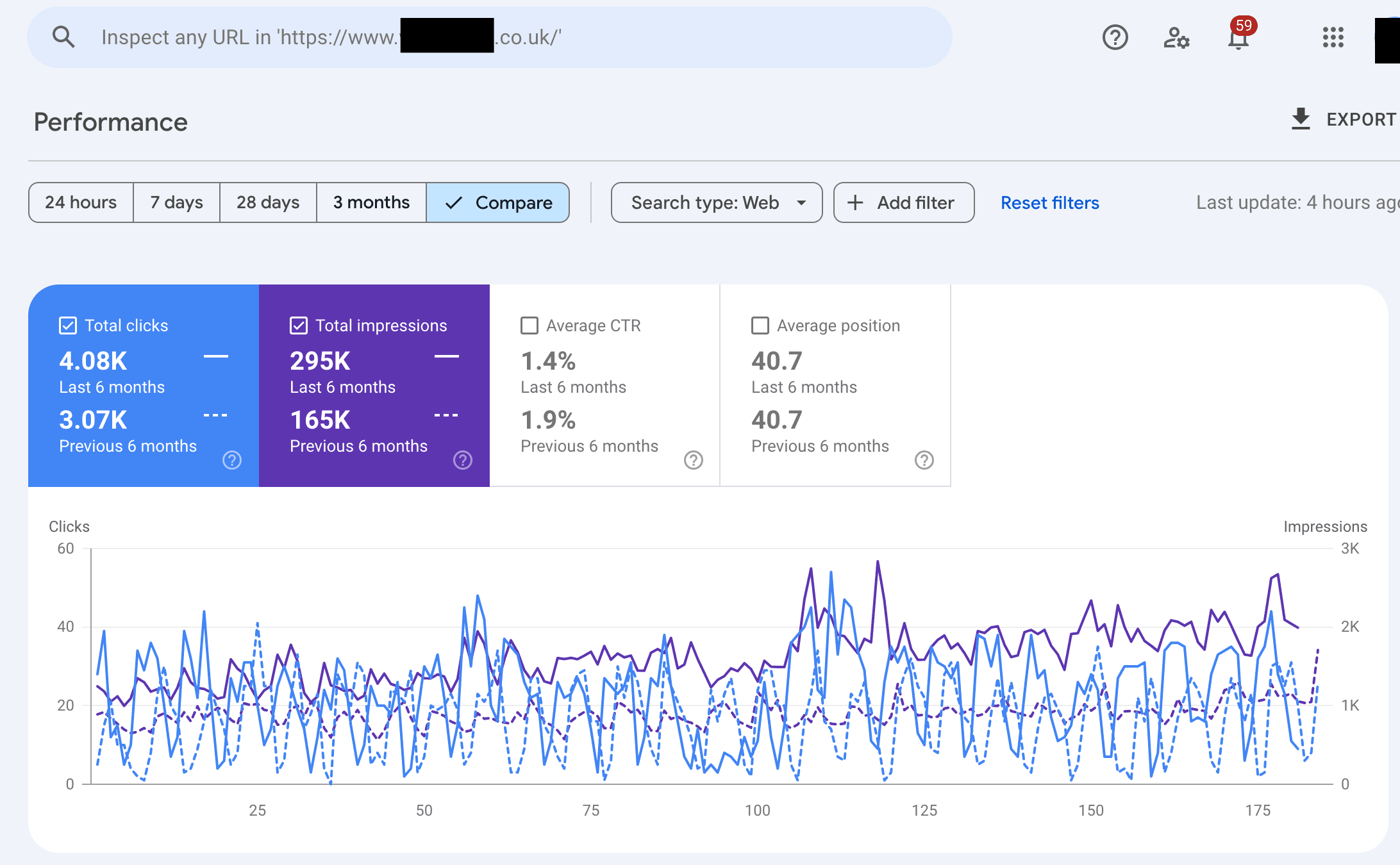The width and height of the screenshot is (1400, 865).
Task: Open the help question mark icon
Action: click(x=1115, y=37)
